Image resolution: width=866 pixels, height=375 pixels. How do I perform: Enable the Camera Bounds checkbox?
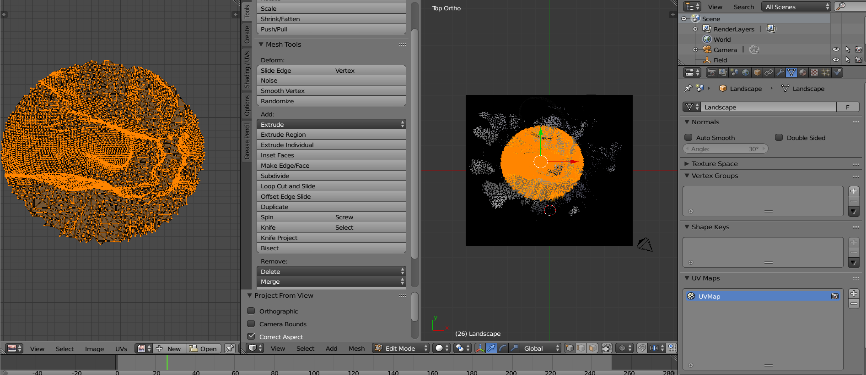tap(251, 324)
